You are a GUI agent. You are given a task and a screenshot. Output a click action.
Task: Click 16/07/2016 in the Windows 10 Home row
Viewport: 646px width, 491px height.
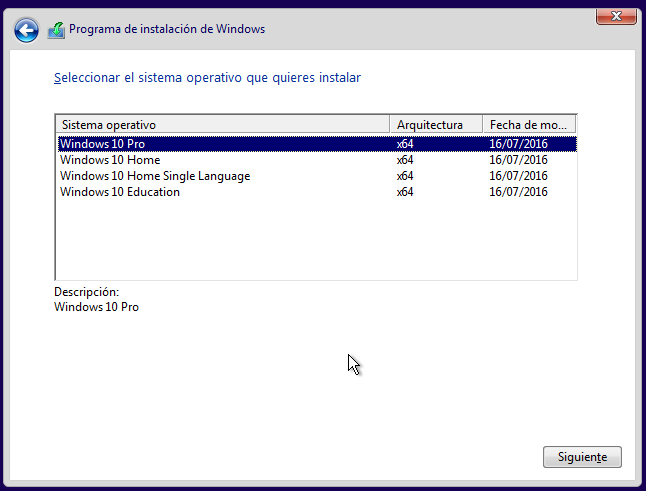[x=518, y=160]
